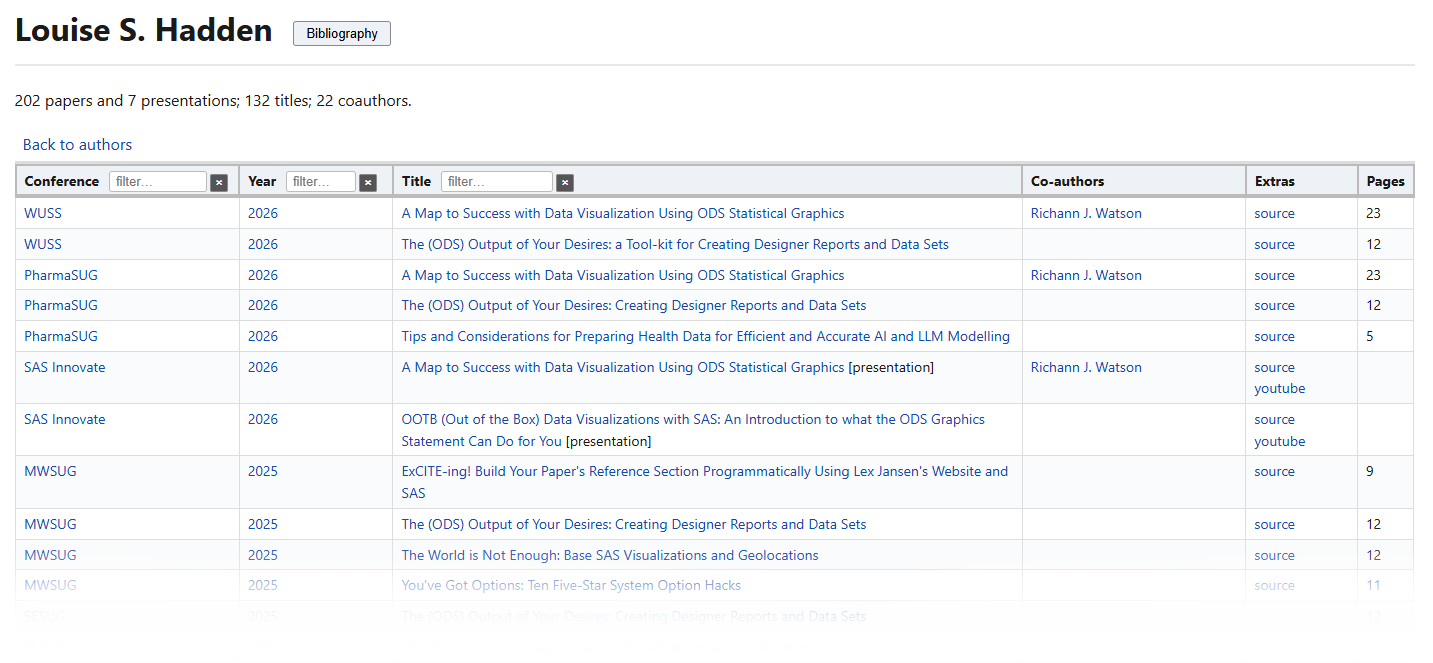Open source link for ExCITE-ing paper
This screenshot has width=1433, height=663.
(1275, 471)
